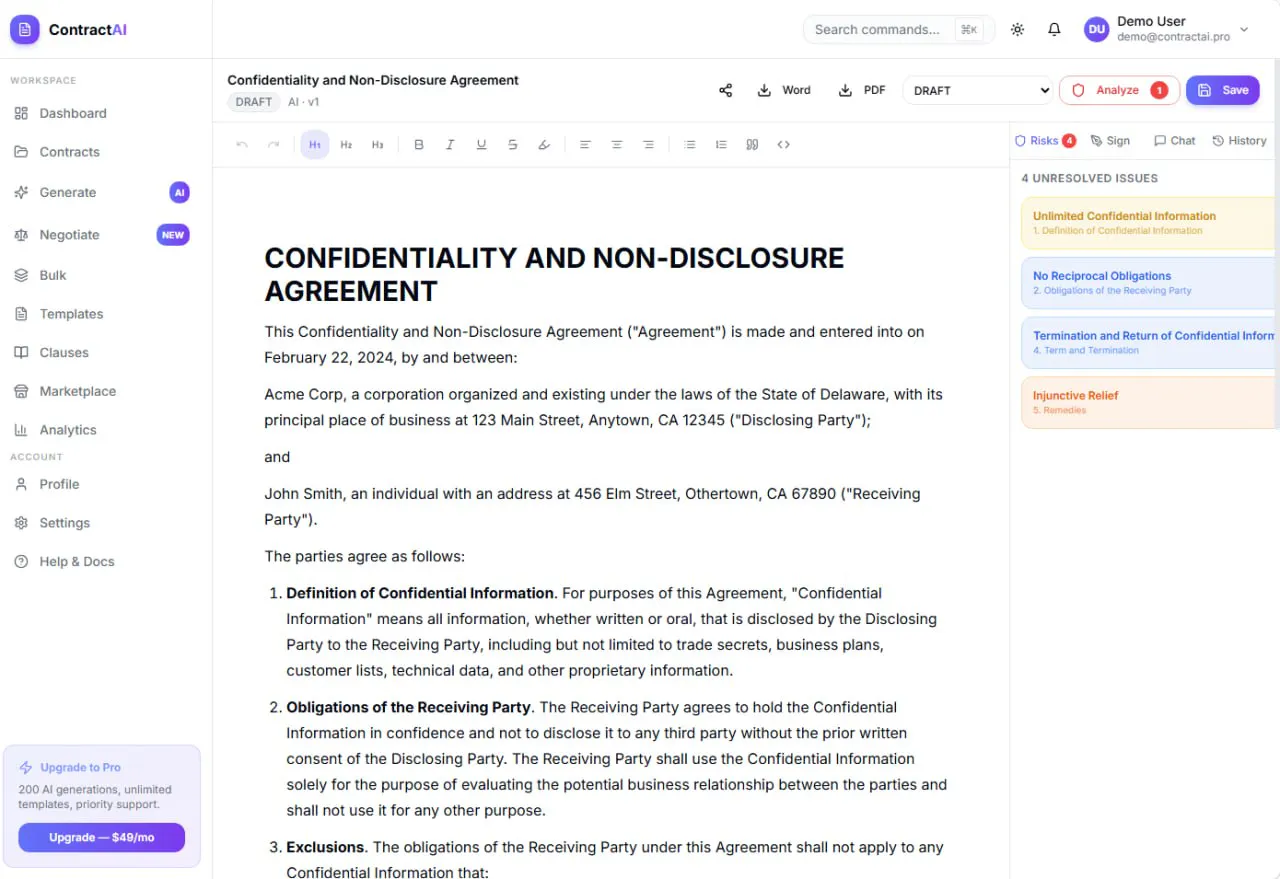The image size is (1280, 879).
Task: Open No Reciprocal Obligations issue
Action: [1150, 283]
